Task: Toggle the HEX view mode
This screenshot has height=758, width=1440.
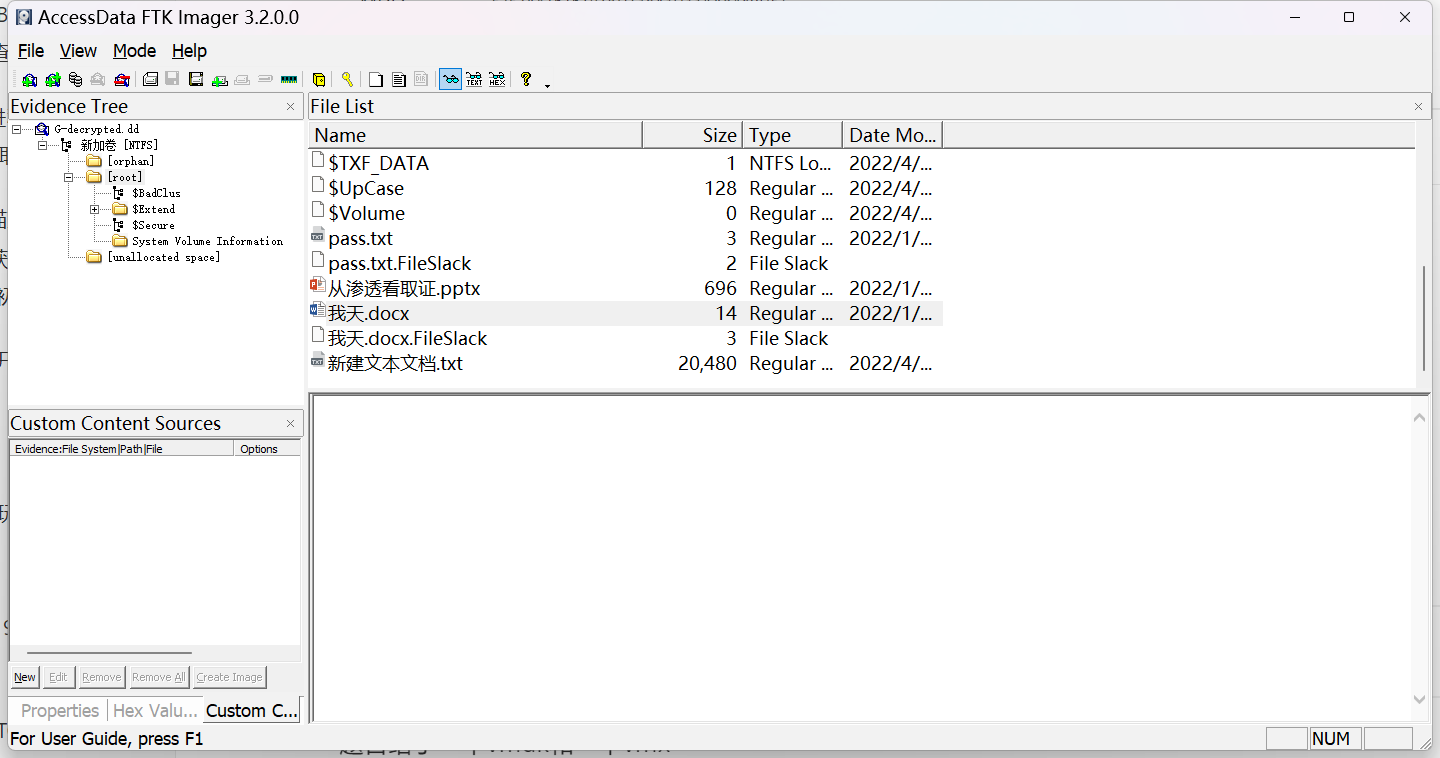Action: [x=497, y=80]
